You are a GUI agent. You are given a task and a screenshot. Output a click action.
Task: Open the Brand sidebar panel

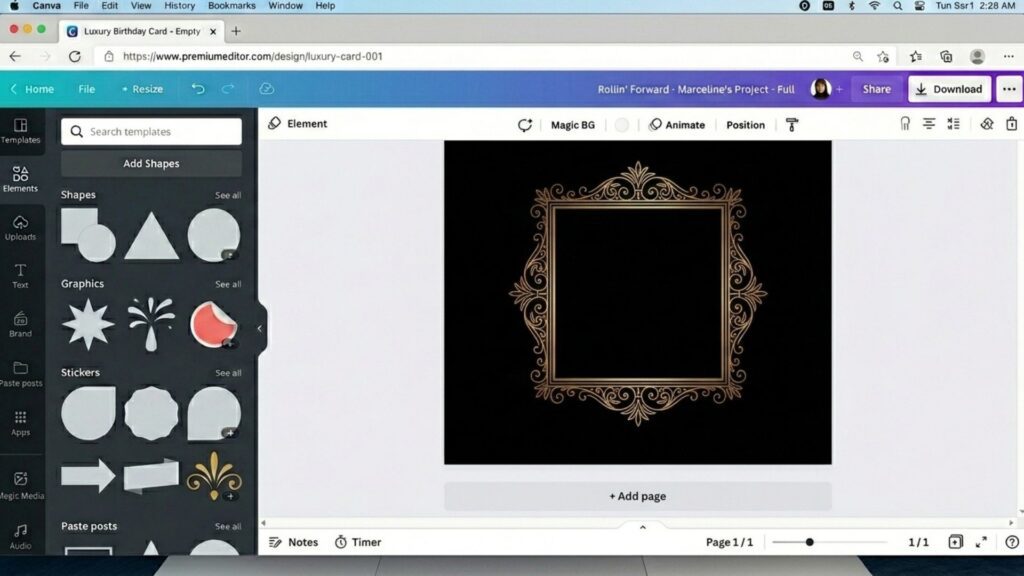20,325
